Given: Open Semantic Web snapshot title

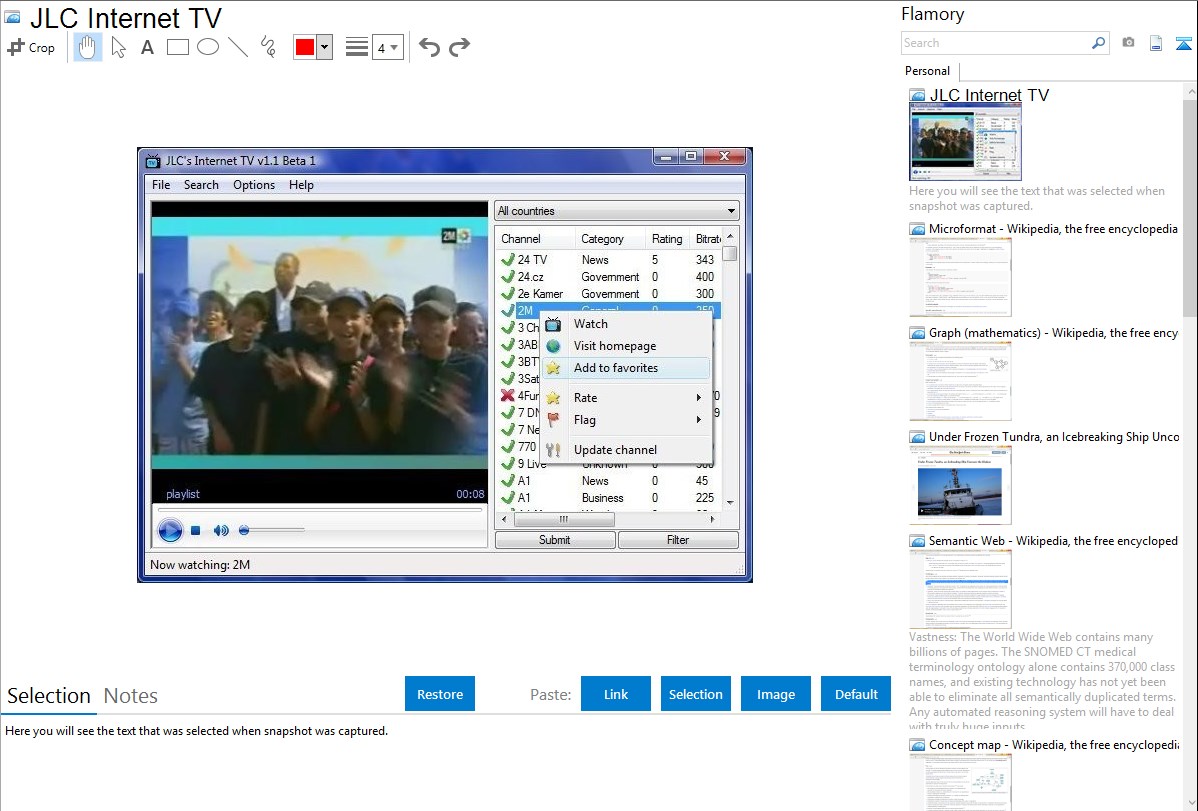Looking at the screenshot, I should pos(1053,540).
